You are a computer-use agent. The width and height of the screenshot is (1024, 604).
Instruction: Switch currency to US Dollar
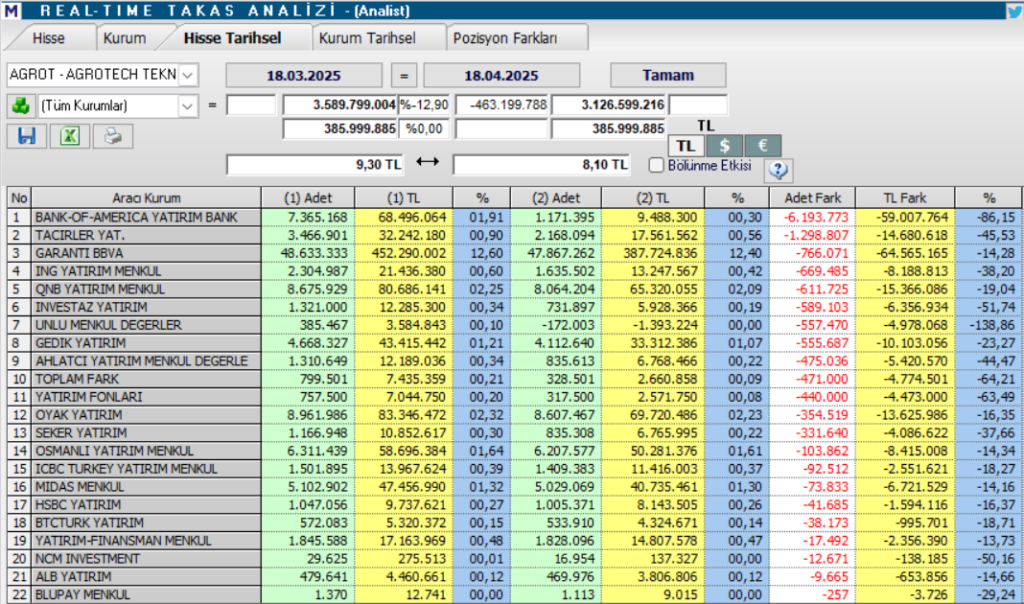(x=724, y=146)
